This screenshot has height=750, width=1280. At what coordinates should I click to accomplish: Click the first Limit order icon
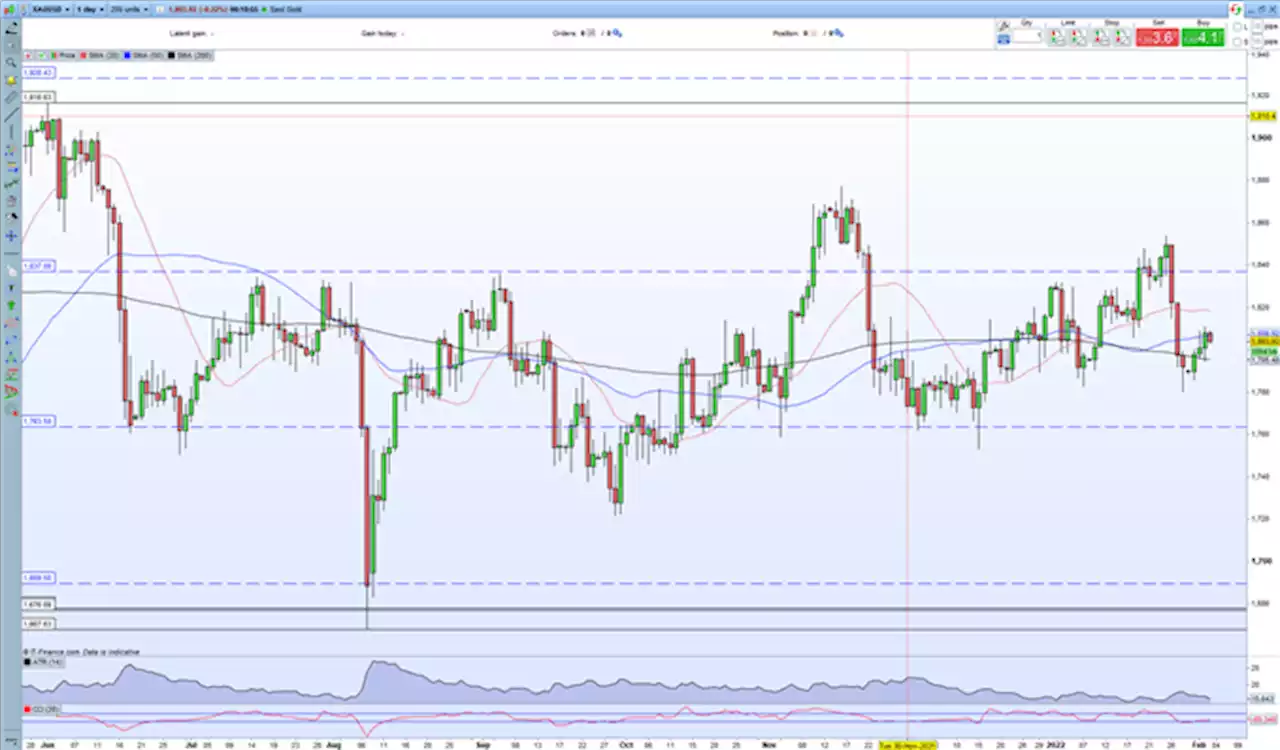pyautogui.click(x=1056, y=37)
